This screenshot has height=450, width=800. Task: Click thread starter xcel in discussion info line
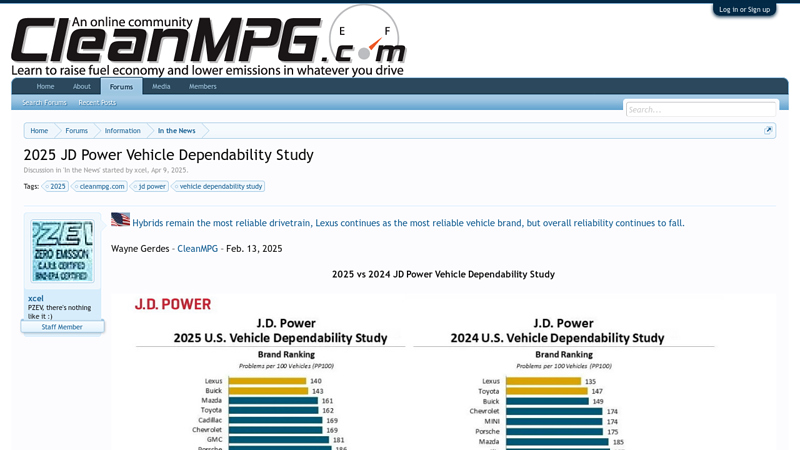click(140, 170)
